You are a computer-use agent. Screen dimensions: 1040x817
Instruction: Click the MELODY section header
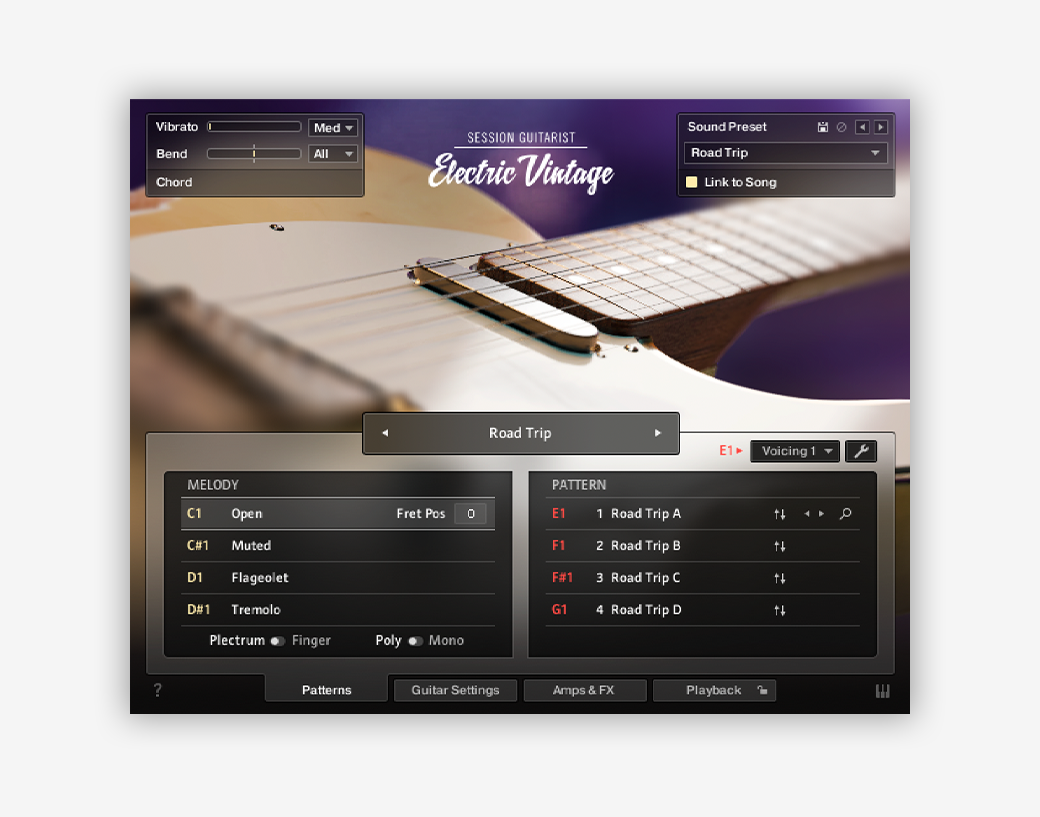click(x=213, y=485)
